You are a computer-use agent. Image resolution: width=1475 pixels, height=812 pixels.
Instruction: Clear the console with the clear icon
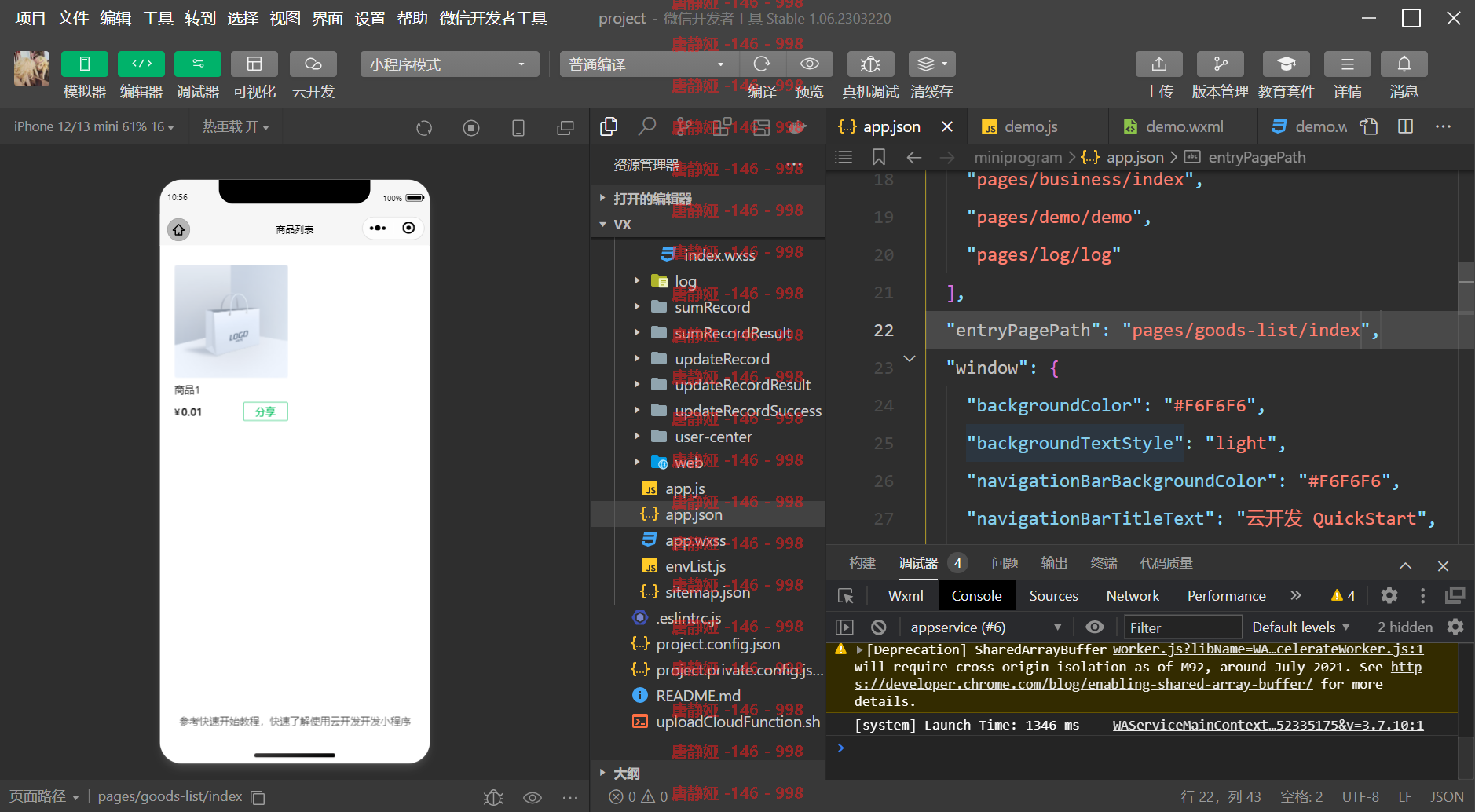click(879, 627)
